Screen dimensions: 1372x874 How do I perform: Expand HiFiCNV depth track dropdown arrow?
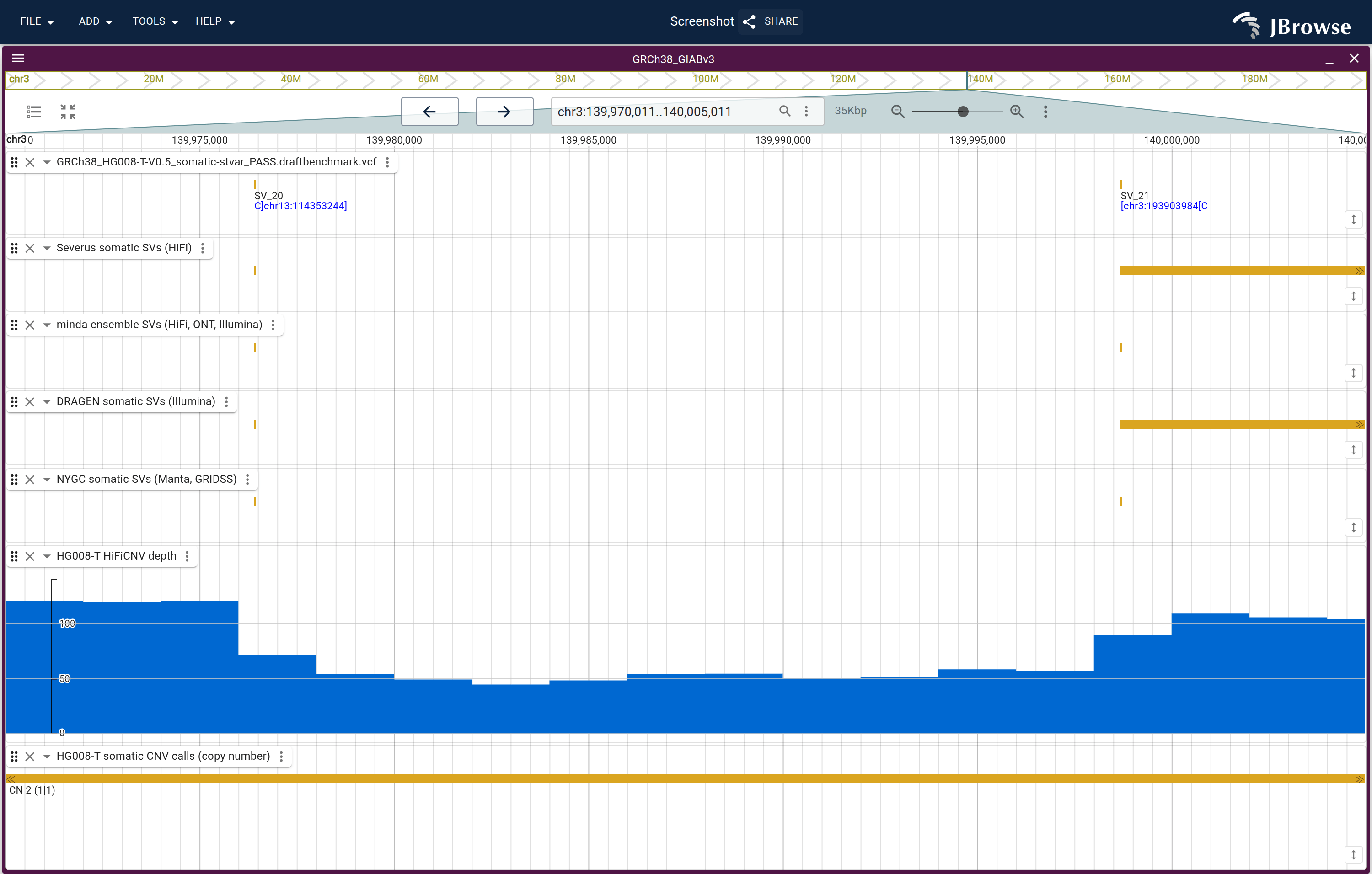click(47, 556)
